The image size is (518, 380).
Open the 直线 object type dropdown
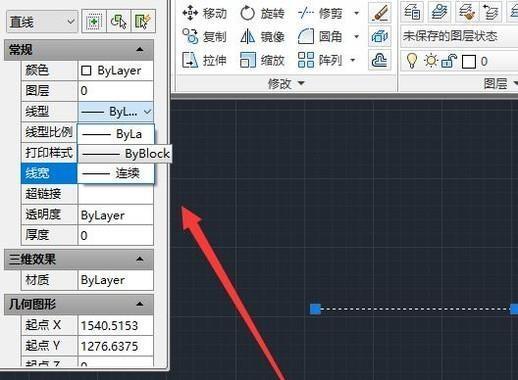(42, 22)
